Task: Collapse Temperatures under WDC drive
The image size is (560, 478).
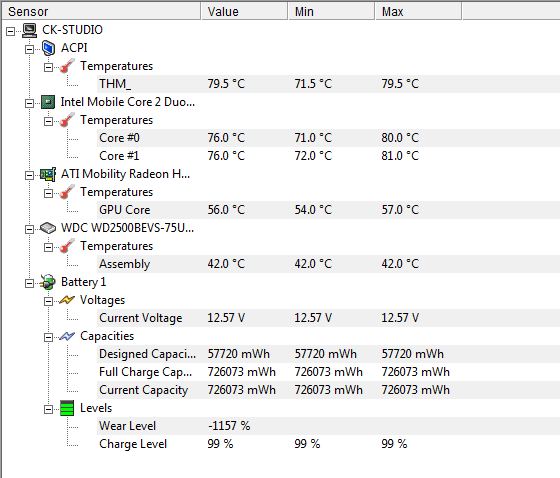Action: (48, 247)
